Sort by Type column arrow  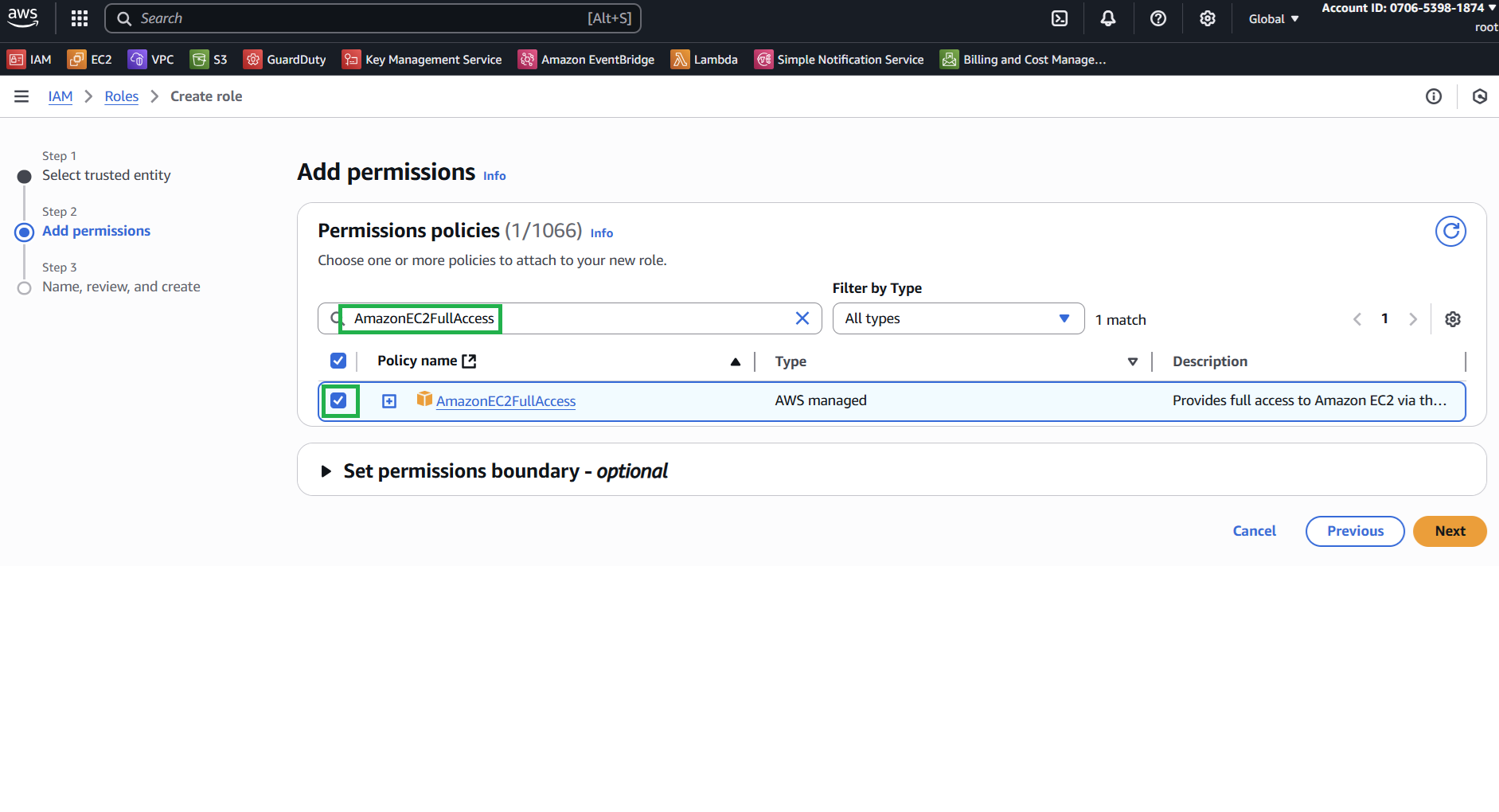click(1132, 361)
